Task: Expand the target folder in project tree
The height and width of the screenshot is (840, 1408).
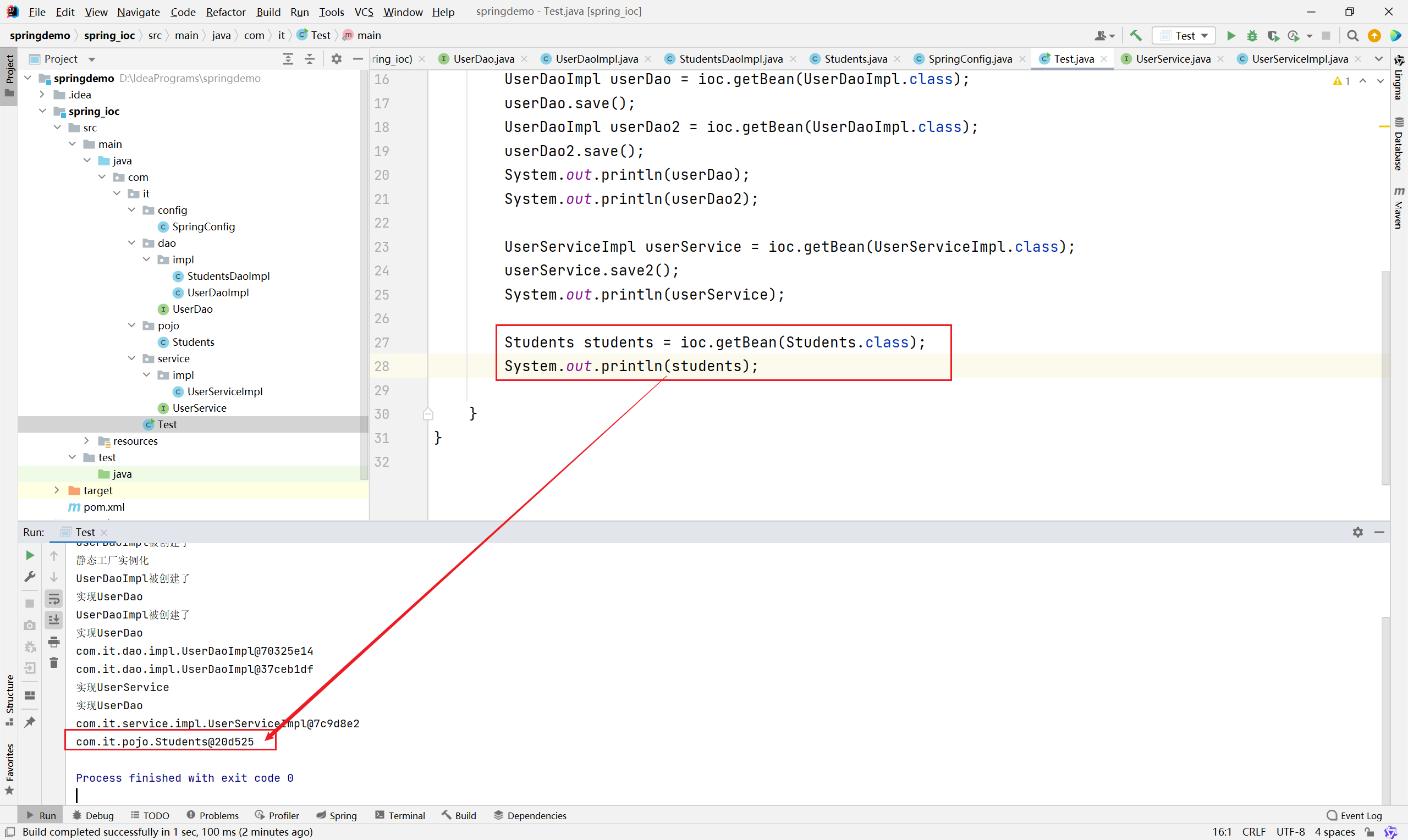Action: point(57,490)
